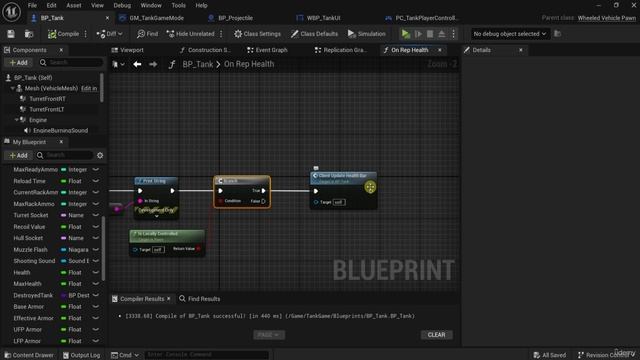Open Compile options three-dot menu
640x360 pixels.
point(86,34)
